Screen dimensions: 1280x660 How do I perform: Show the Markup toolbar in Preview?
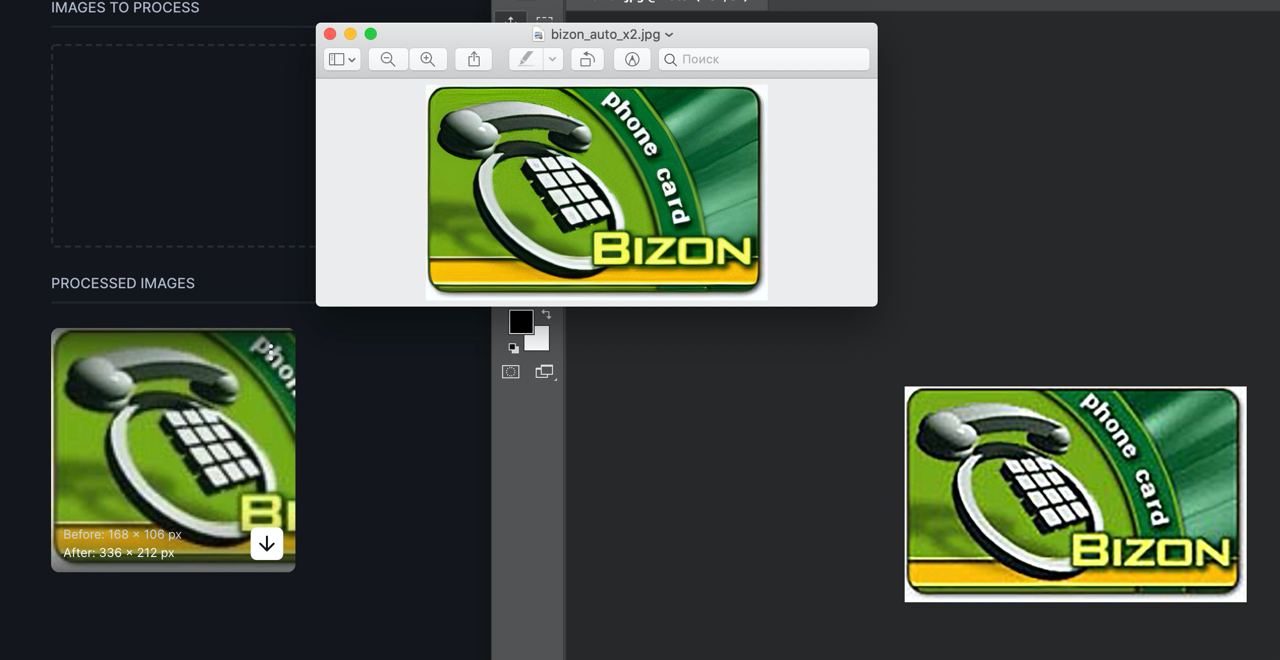click(632, 59)
